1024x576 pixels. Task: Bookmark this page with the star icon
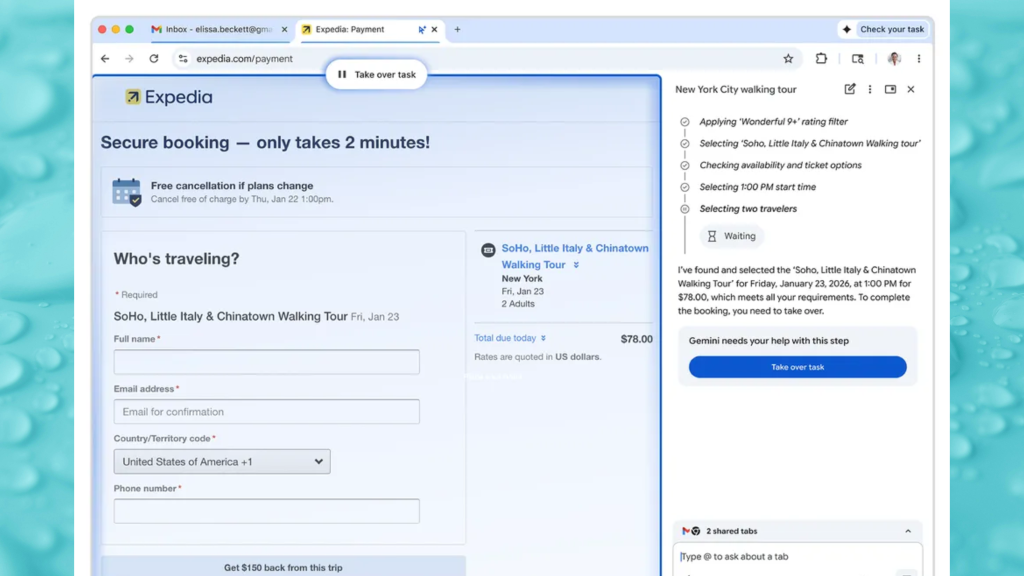point(788,59)
